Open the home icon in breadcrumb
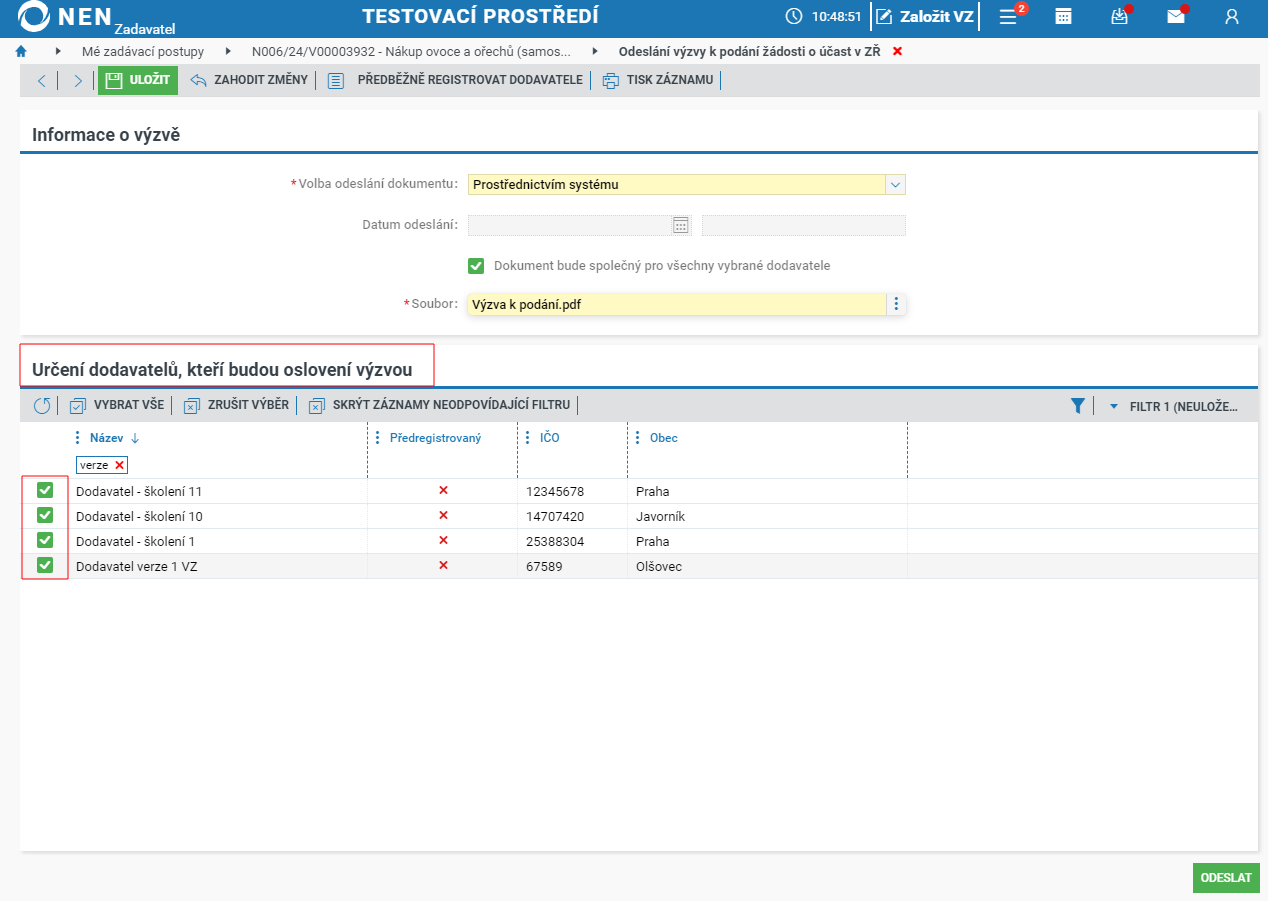1268x901 pixels. pyautogui.click(x=21, y=51)
